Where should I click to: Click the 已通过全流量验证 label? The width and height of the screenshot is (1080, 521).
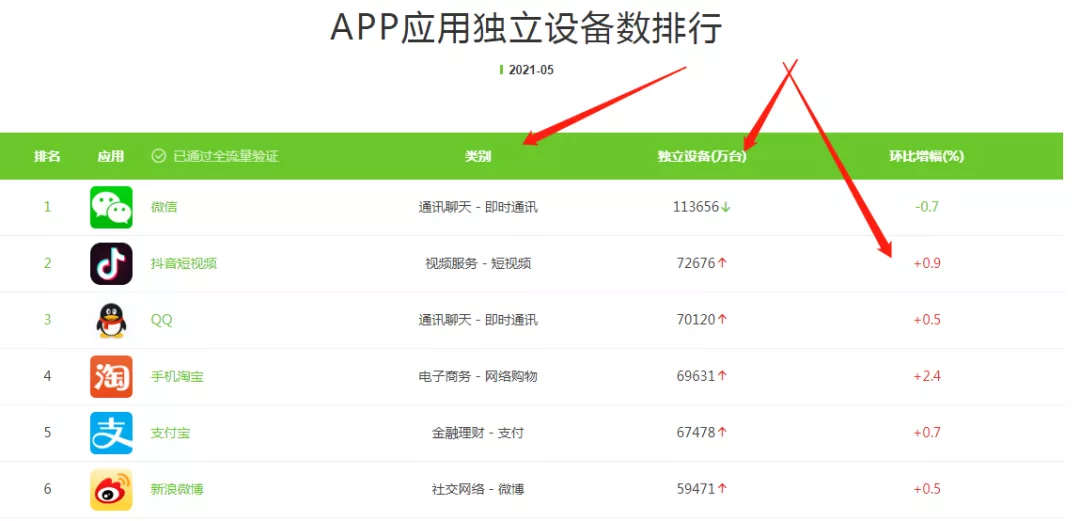(x=226, y=156)
